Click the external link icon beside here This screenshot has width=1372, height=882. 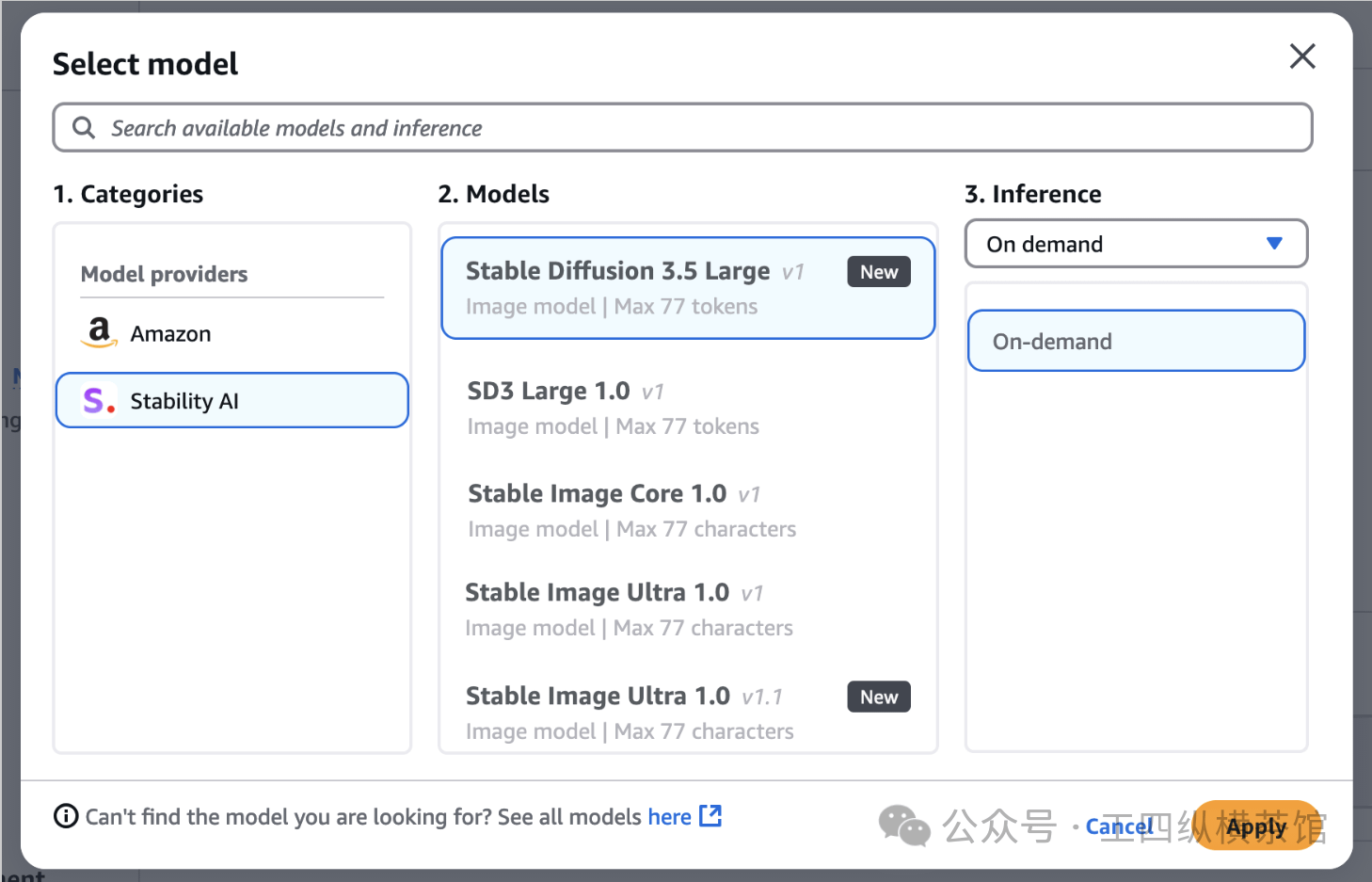[710, 816]
